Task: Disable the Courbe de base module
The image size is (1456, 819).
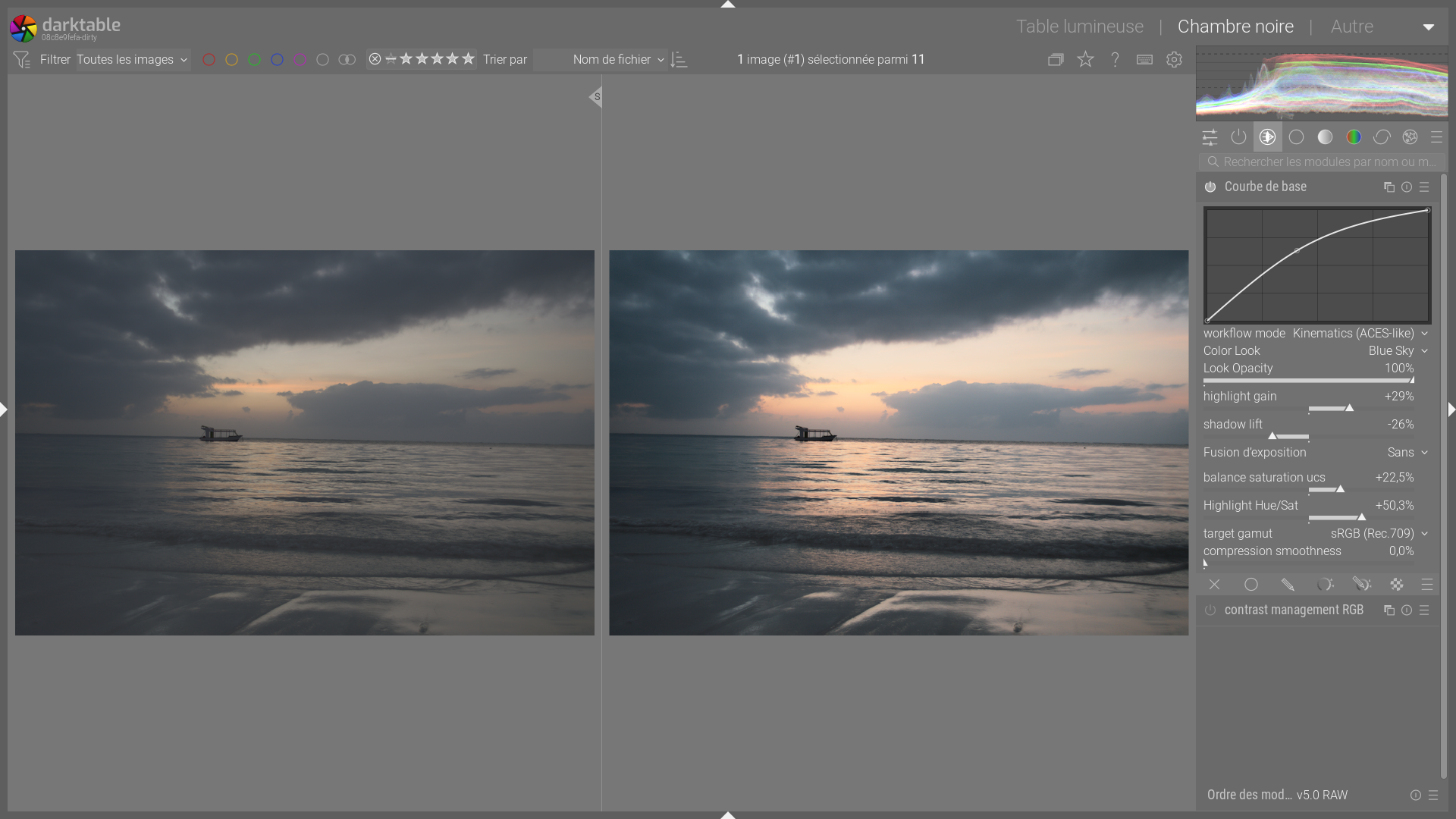Action: coord(1210,187)
